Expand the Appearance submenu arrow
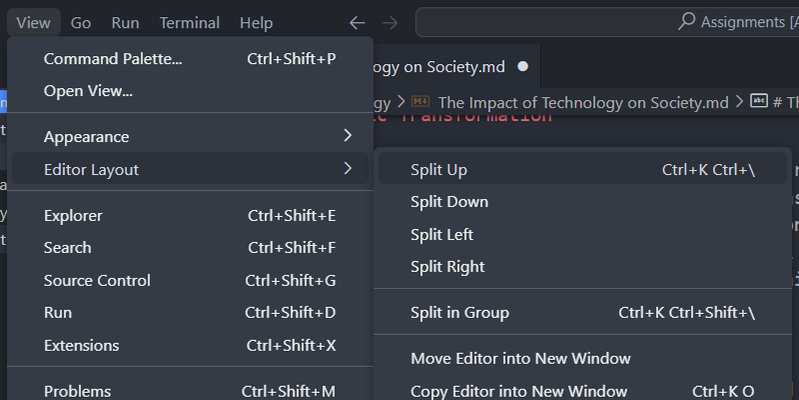Image resolution: width=799 pixels, height=400 pixels. point(347,136)
